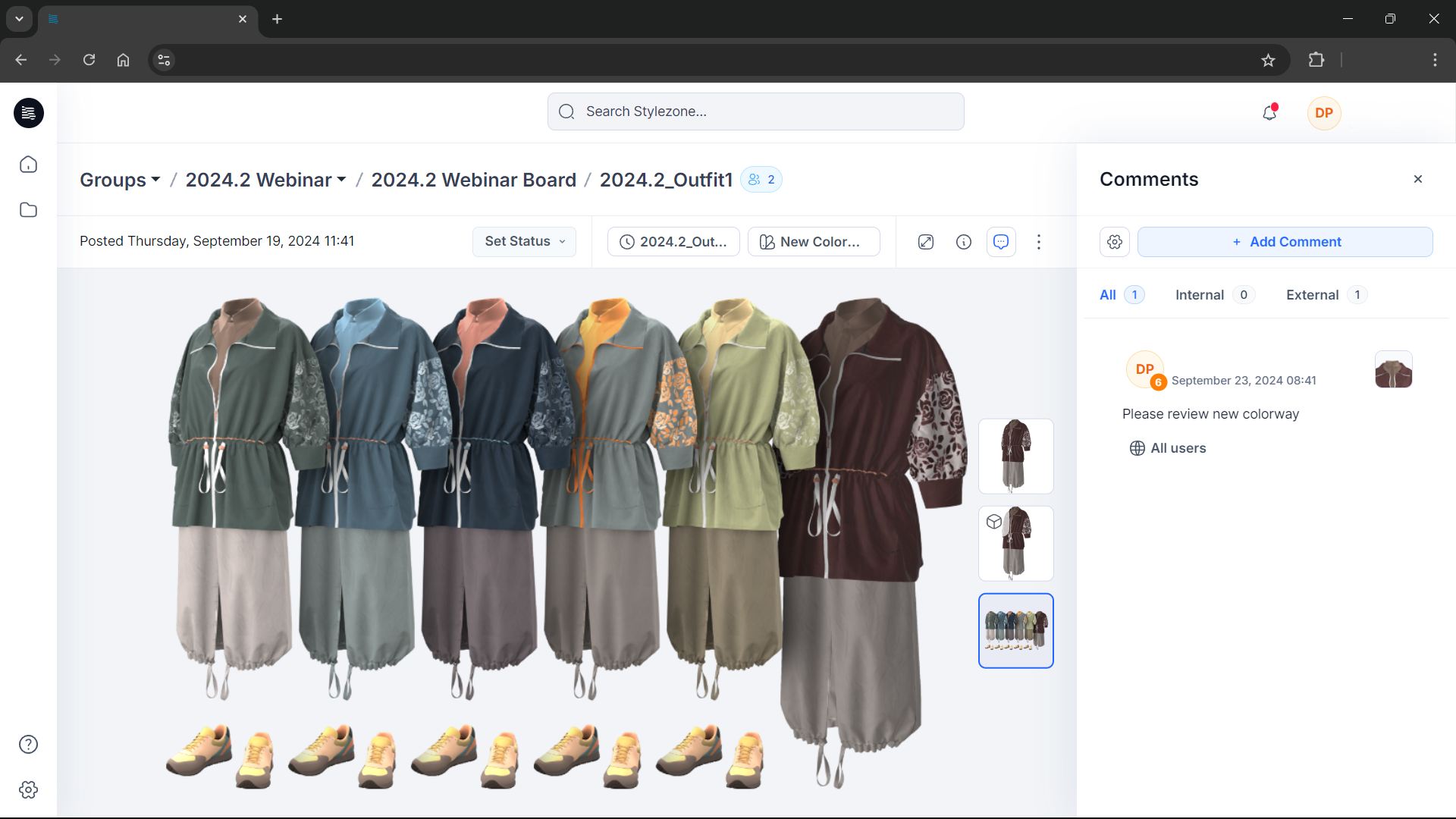
Task: Expand the Set Status dropdown
Action: [524, 241]
